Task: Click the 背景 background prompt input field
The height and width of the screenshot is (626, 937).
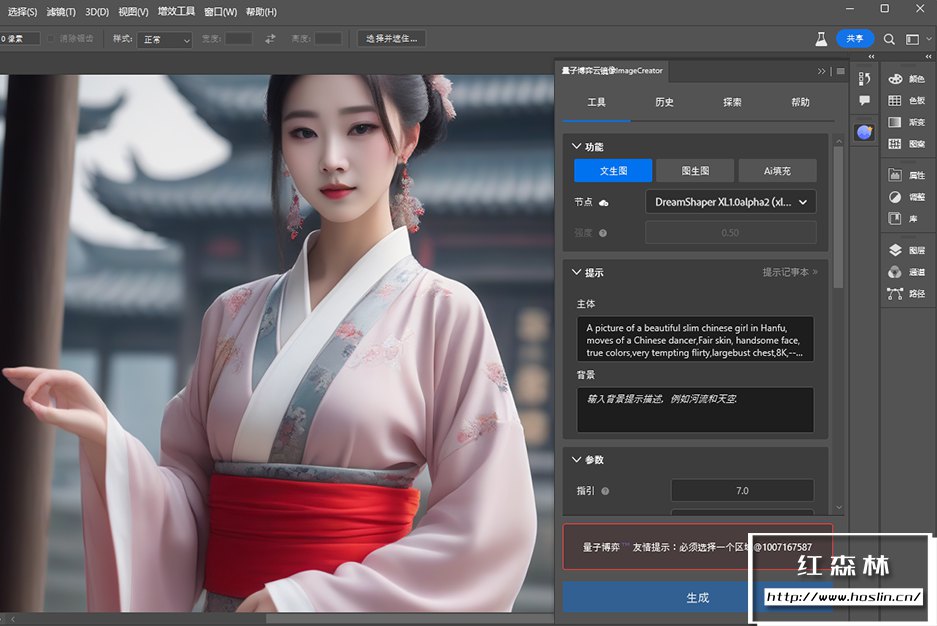Action: point(695,409)
